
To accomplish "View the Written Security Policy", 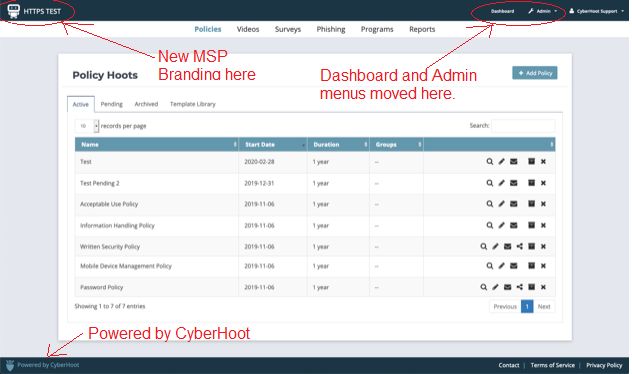I will tap(483, 246).
